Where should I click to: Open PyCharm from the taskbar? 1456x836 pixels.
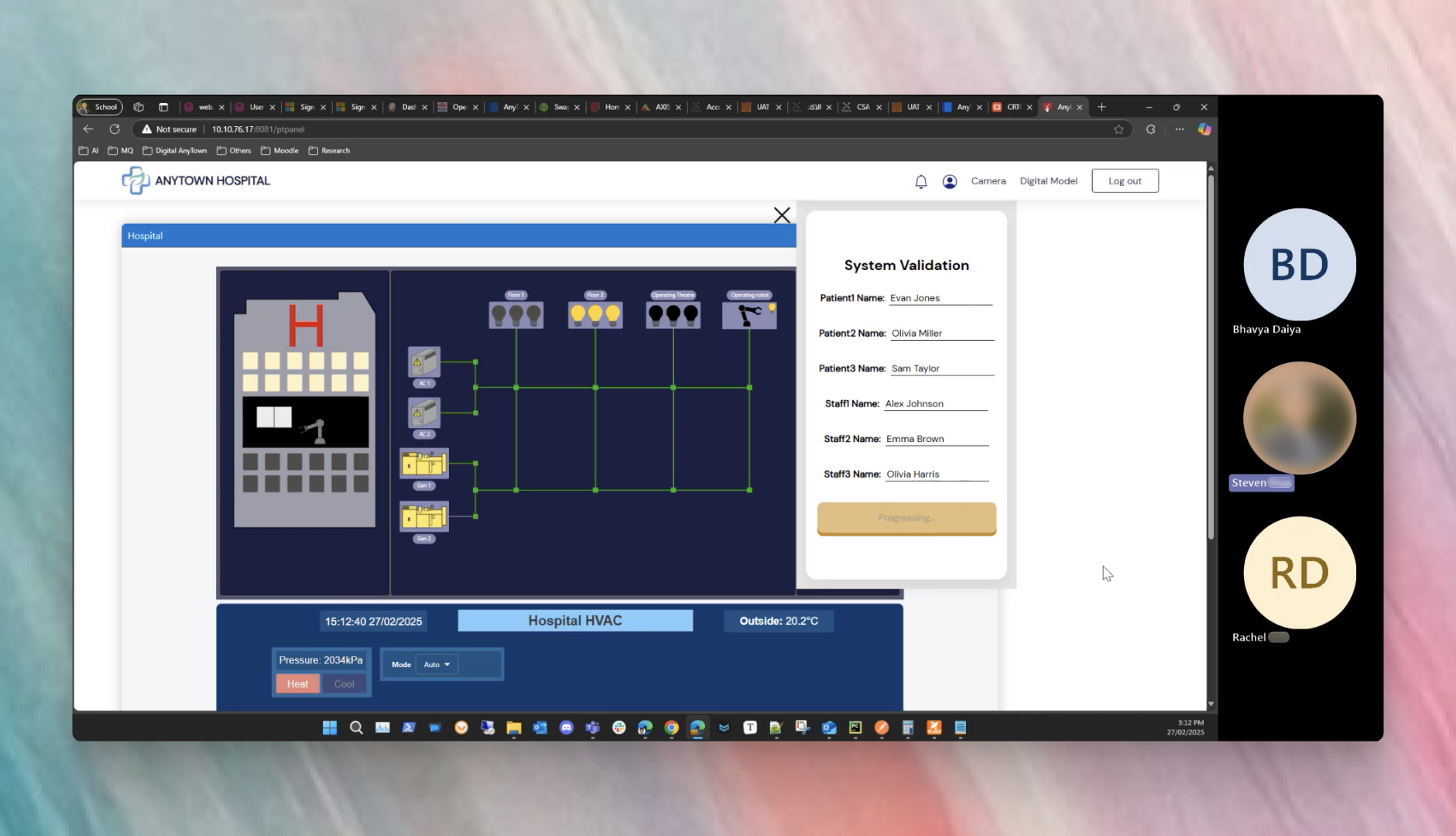pos(855,728)
